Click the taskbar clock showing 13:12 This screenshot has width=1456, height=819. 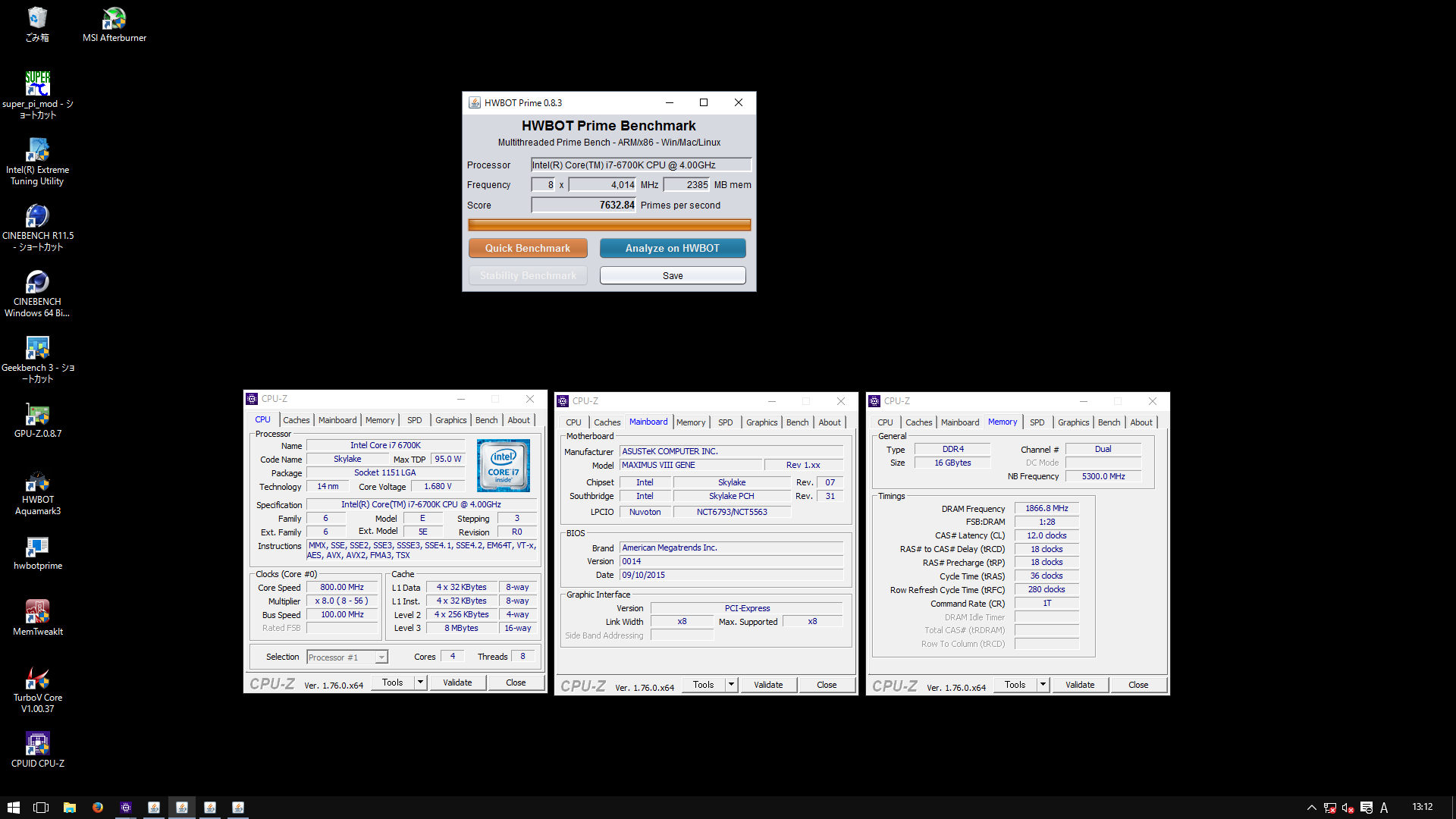[1423, 807]
